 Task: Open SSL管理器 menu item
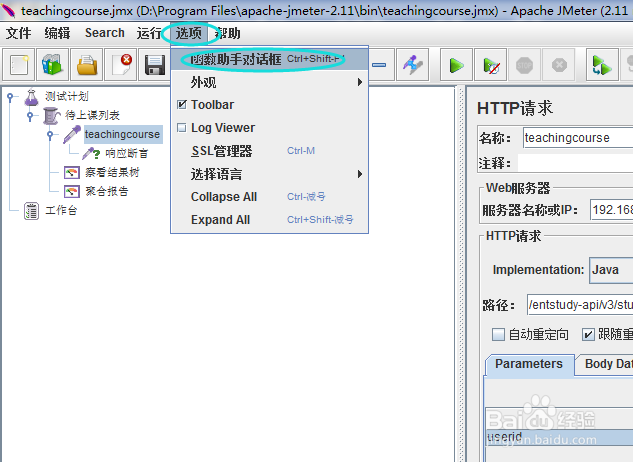coord(269,151)
